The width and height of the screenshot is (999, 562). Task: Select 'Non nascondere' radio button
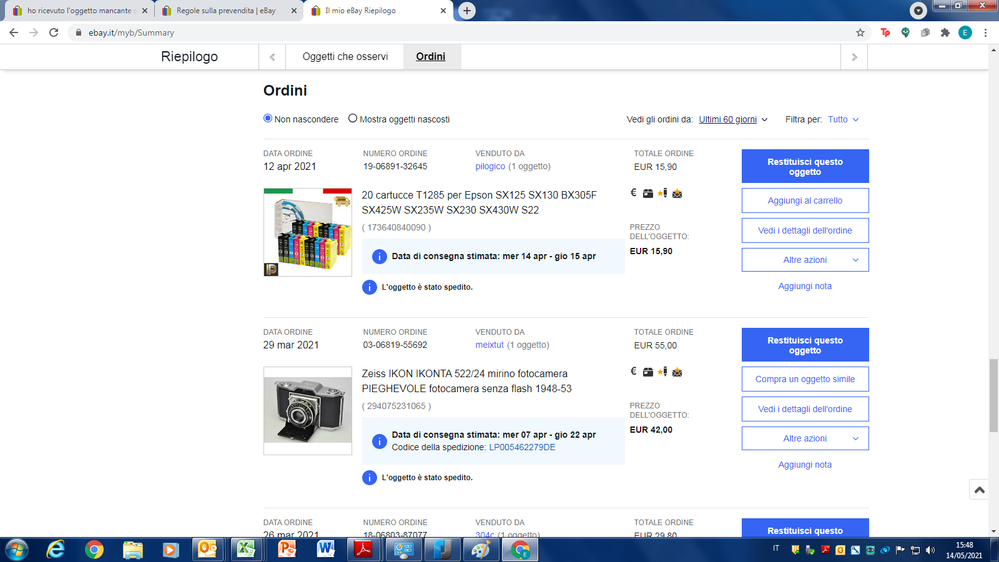268,119
